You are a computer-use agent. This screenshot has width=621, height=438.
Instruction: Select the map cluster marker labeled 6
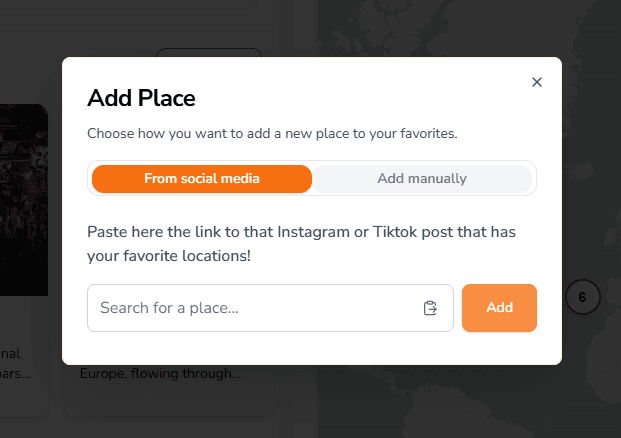pyautogui.click(x=582, y=296)
